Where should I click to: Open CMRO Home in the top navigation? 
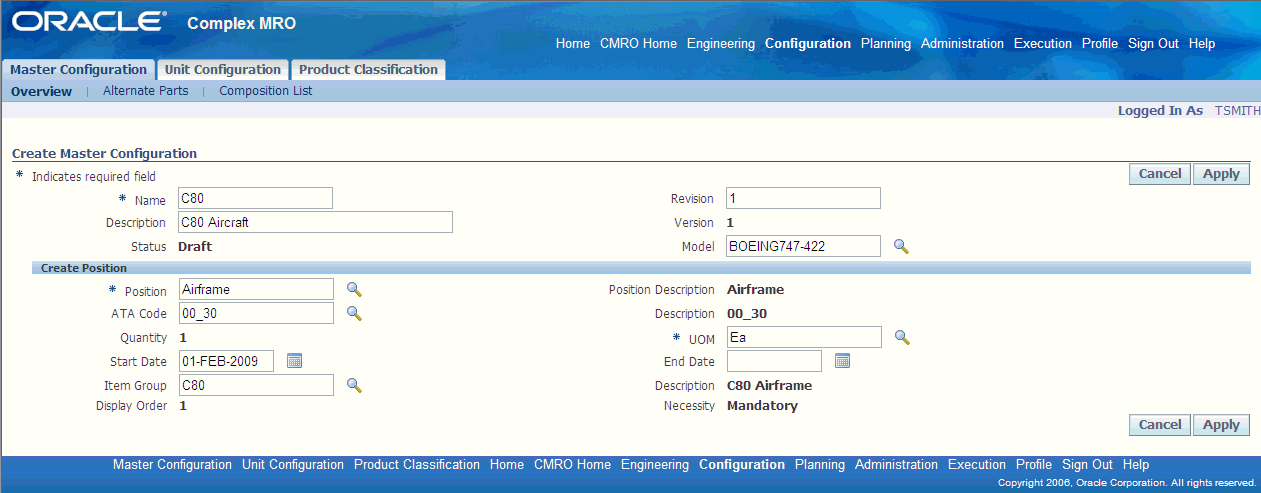pos(638,44)
